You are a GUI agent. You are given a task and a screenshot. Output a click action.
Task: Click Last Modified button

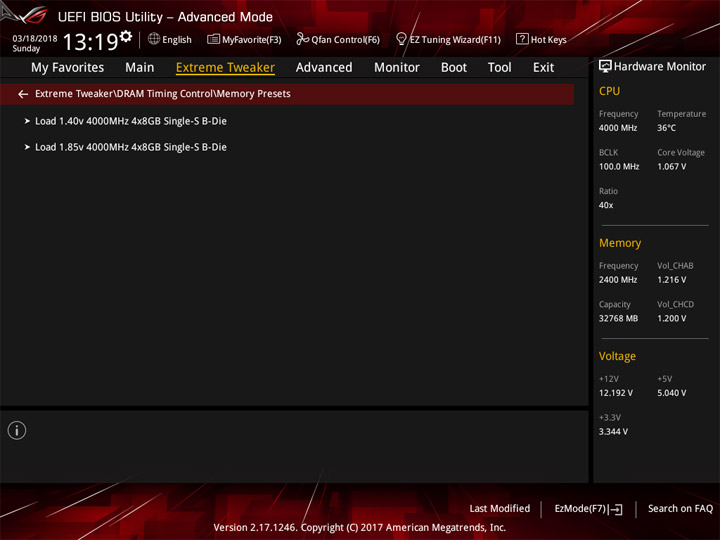(x=500, y=509)
